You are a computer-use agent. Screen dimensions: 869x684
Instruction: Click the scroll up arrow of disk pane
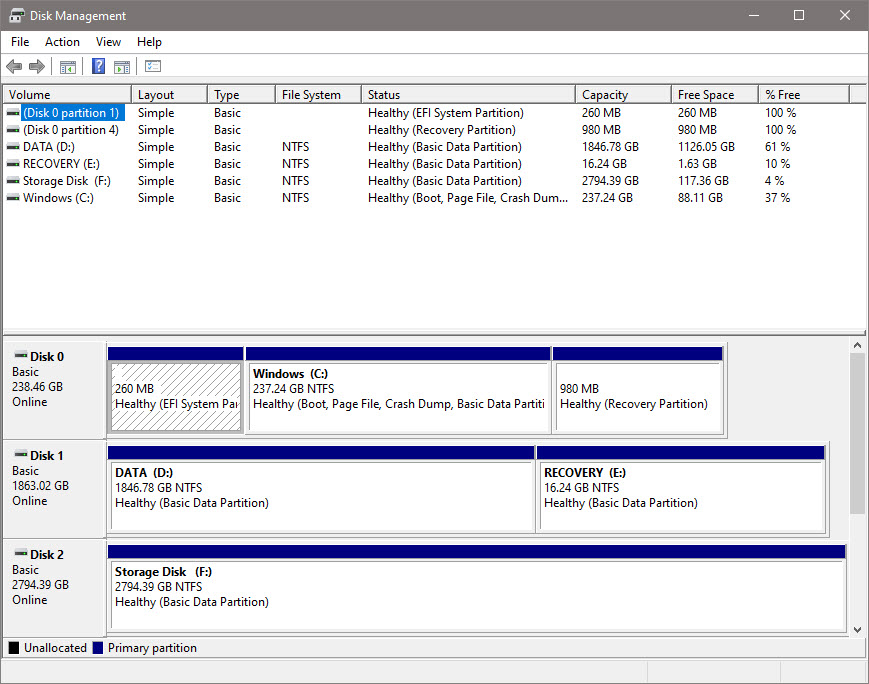click(x=857, y=345)
